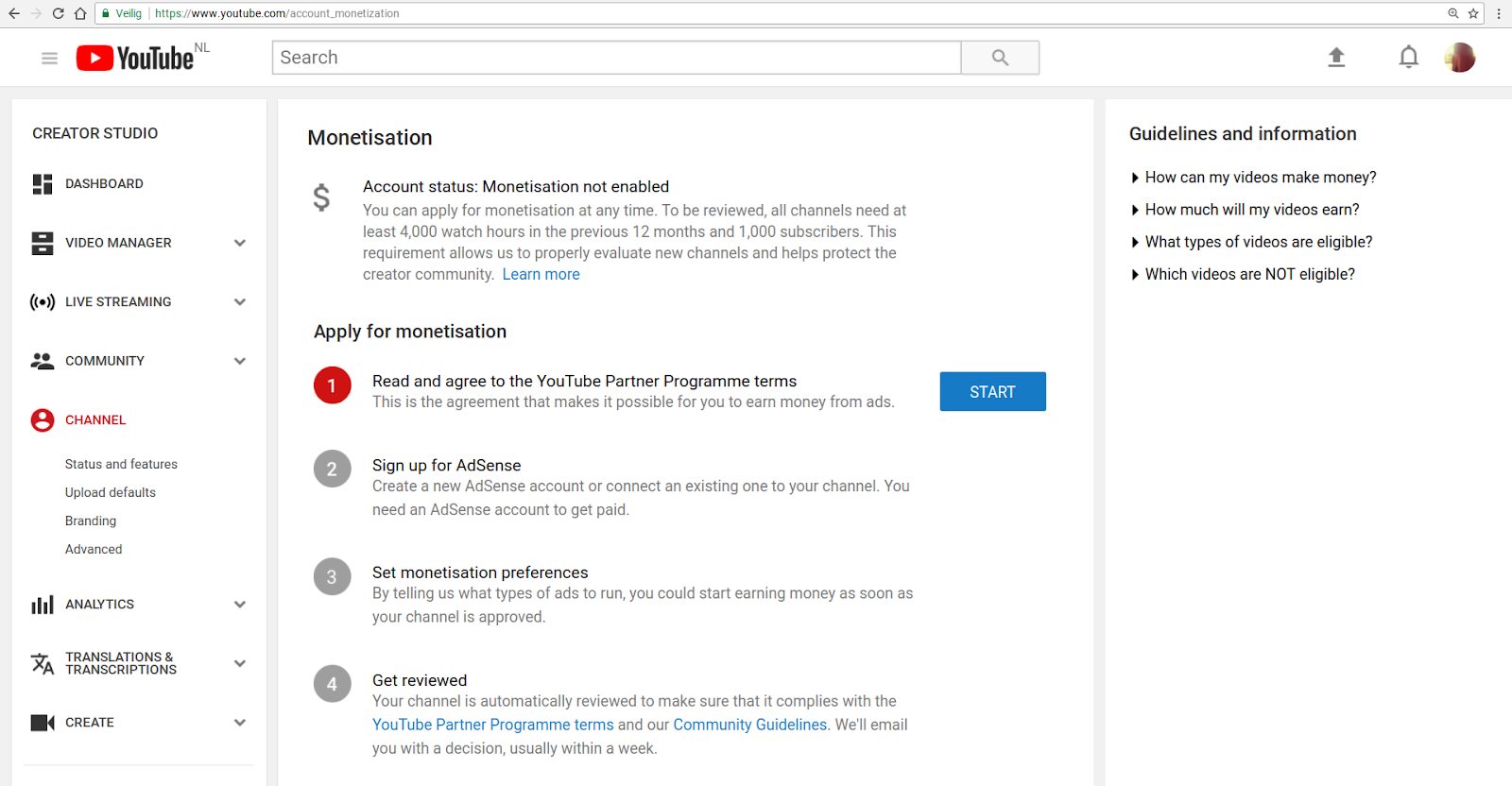This screenshot has height=786, width=1512.
Task: Click the browser home button
Action: 80,13
